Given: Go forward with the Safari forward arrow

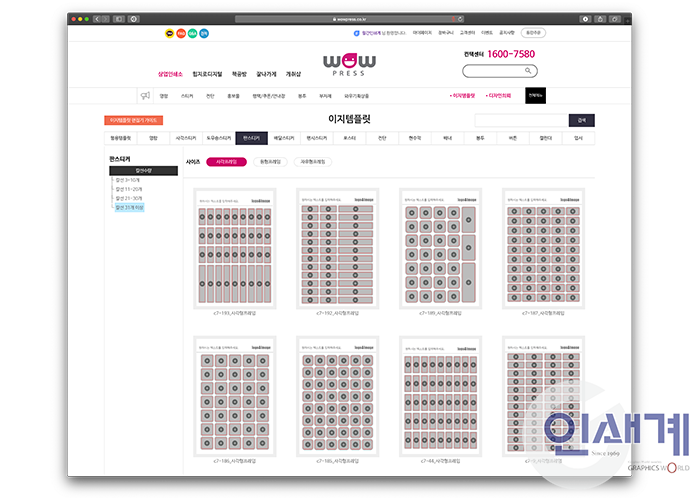Looking at the screenshot, I should [105, 19].
